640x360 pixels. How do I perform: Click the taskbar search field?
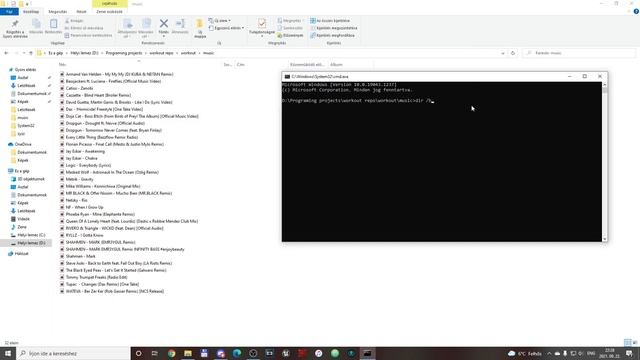coord(73,353)
